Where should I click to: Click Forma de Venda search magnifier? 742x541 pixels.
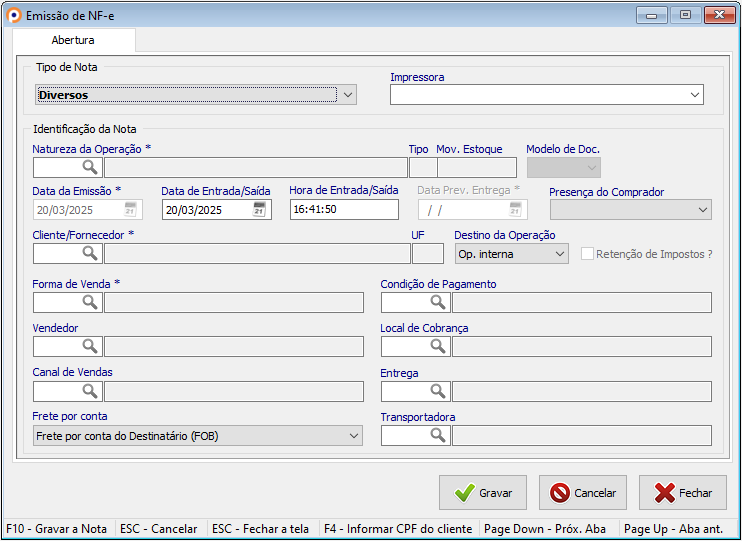pyautogui.click(x=90, y=302)
